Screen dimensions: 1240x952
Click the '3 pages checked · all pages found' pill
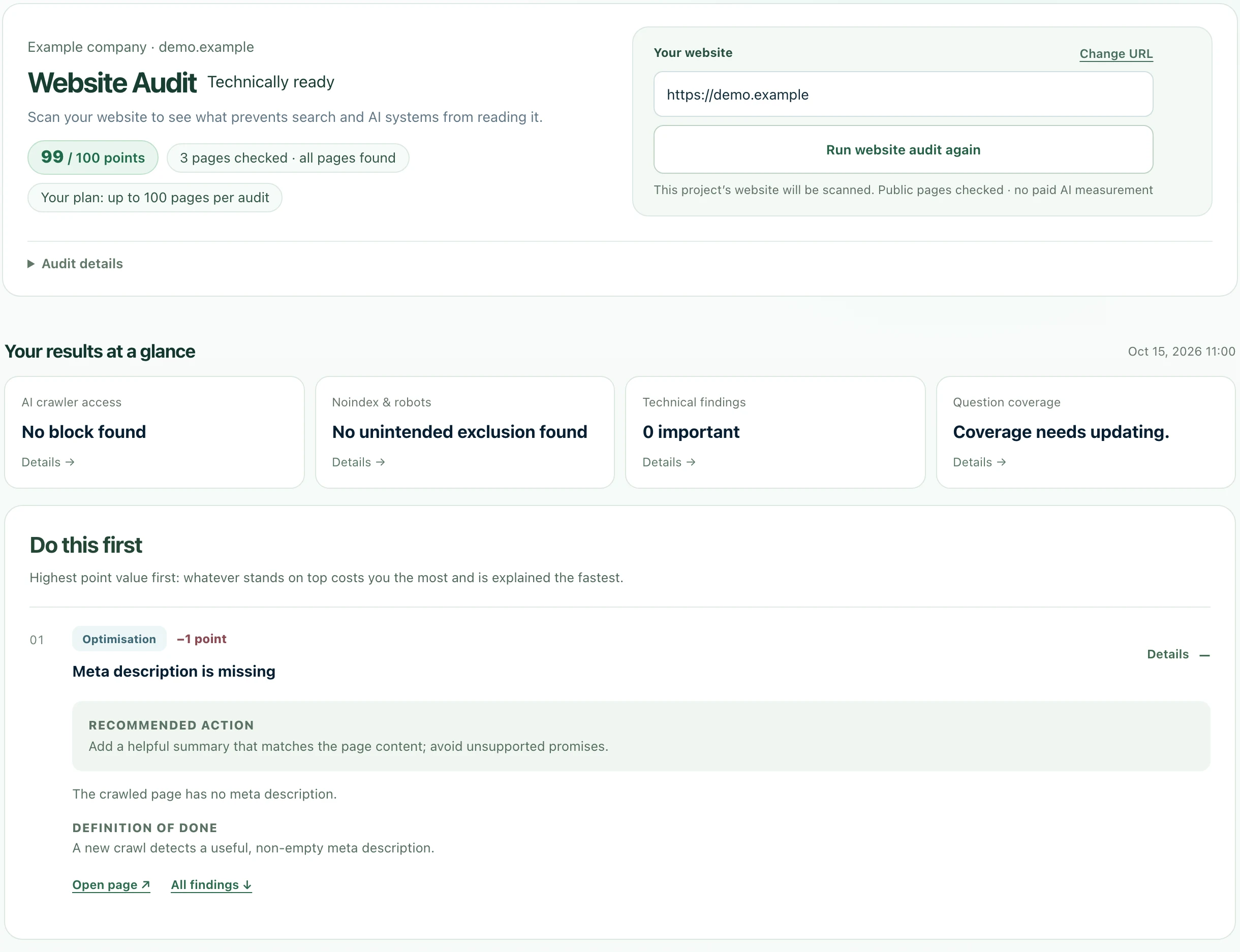point(288,157)
